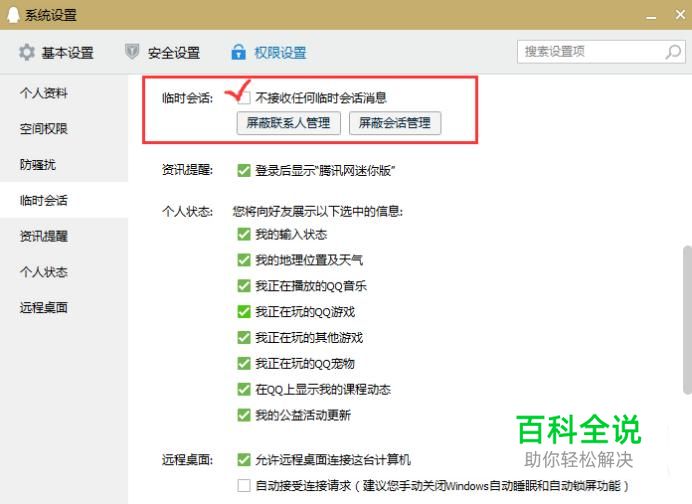Toggle 我正在玩的其他游戏 checkbox
692x504 pixels.
click(x=244, y=338)
